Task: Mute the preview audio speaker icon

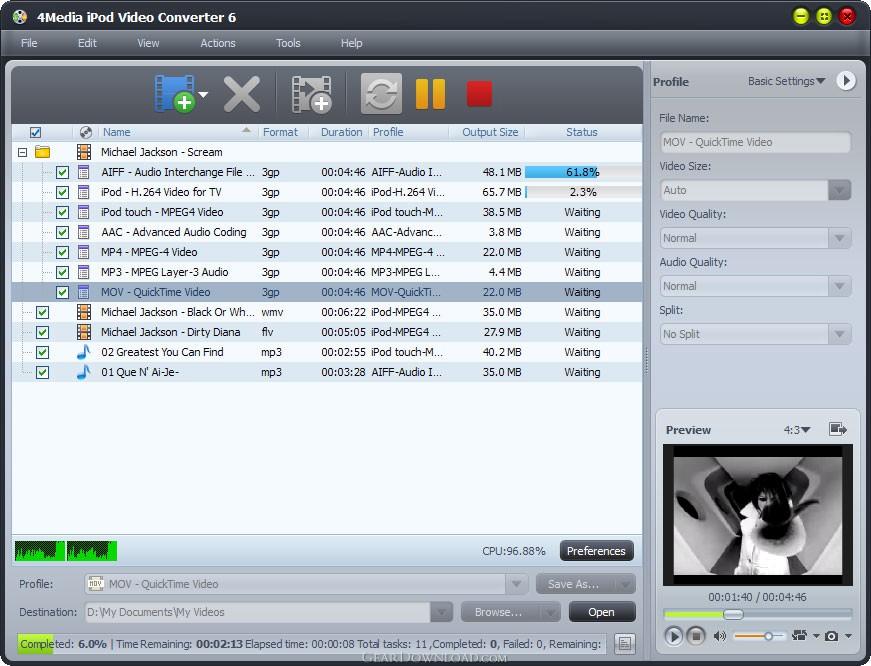Action: pos(720,636)
